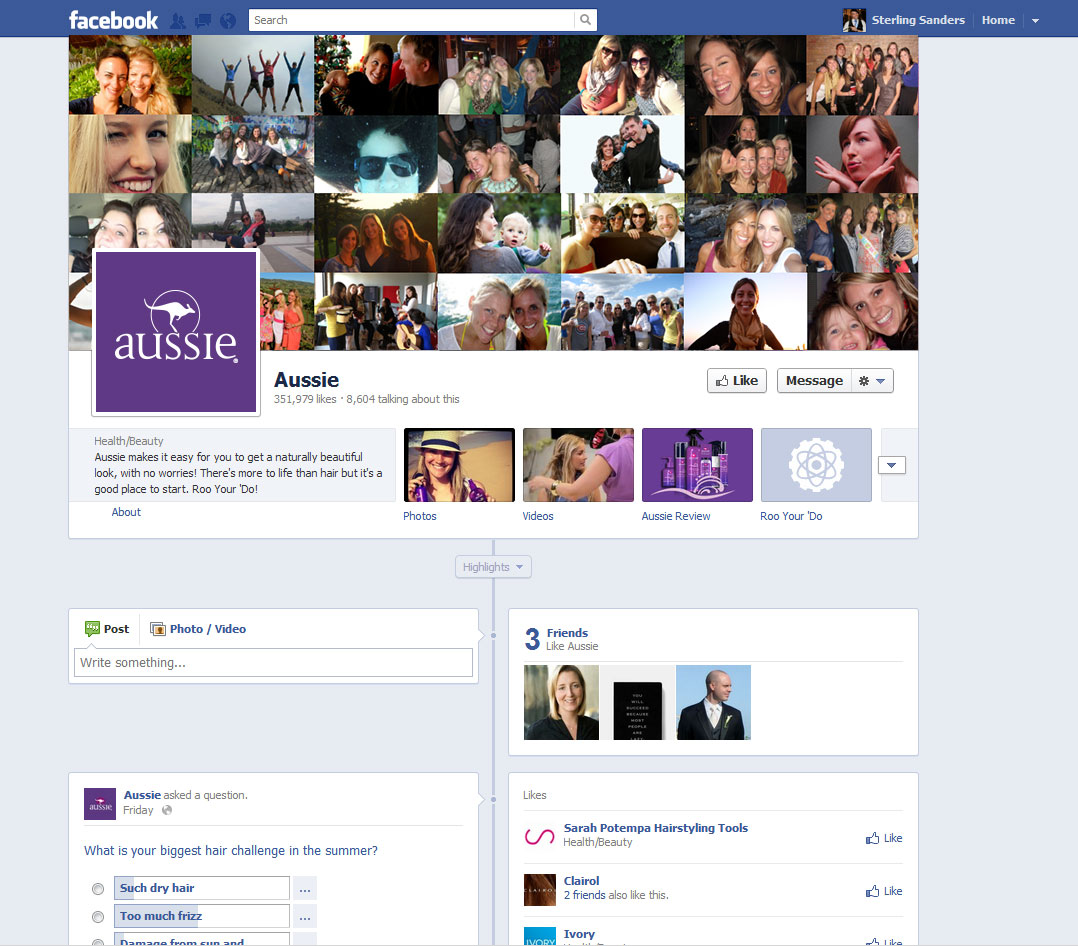Open the Highlights dropdown
The width and height of the screenshot is (1078, 946).
493,567
